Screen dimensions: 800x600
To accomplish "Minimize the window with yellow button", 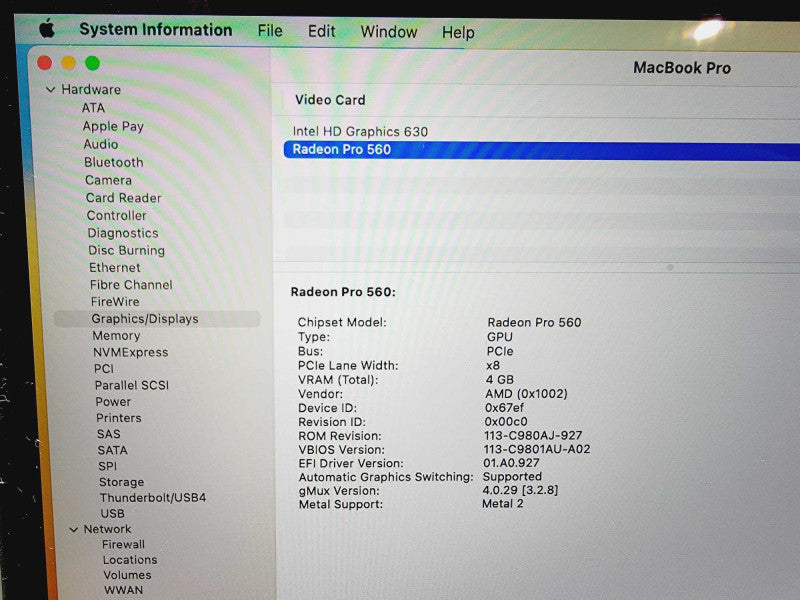I will point(68,63).
